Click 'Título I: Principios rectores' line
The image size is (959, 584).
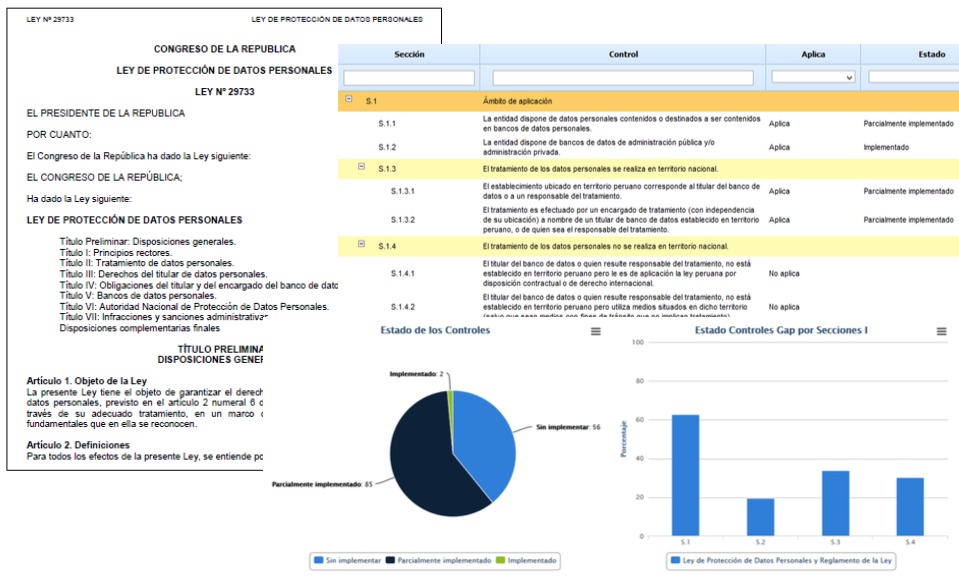point(116,253)
